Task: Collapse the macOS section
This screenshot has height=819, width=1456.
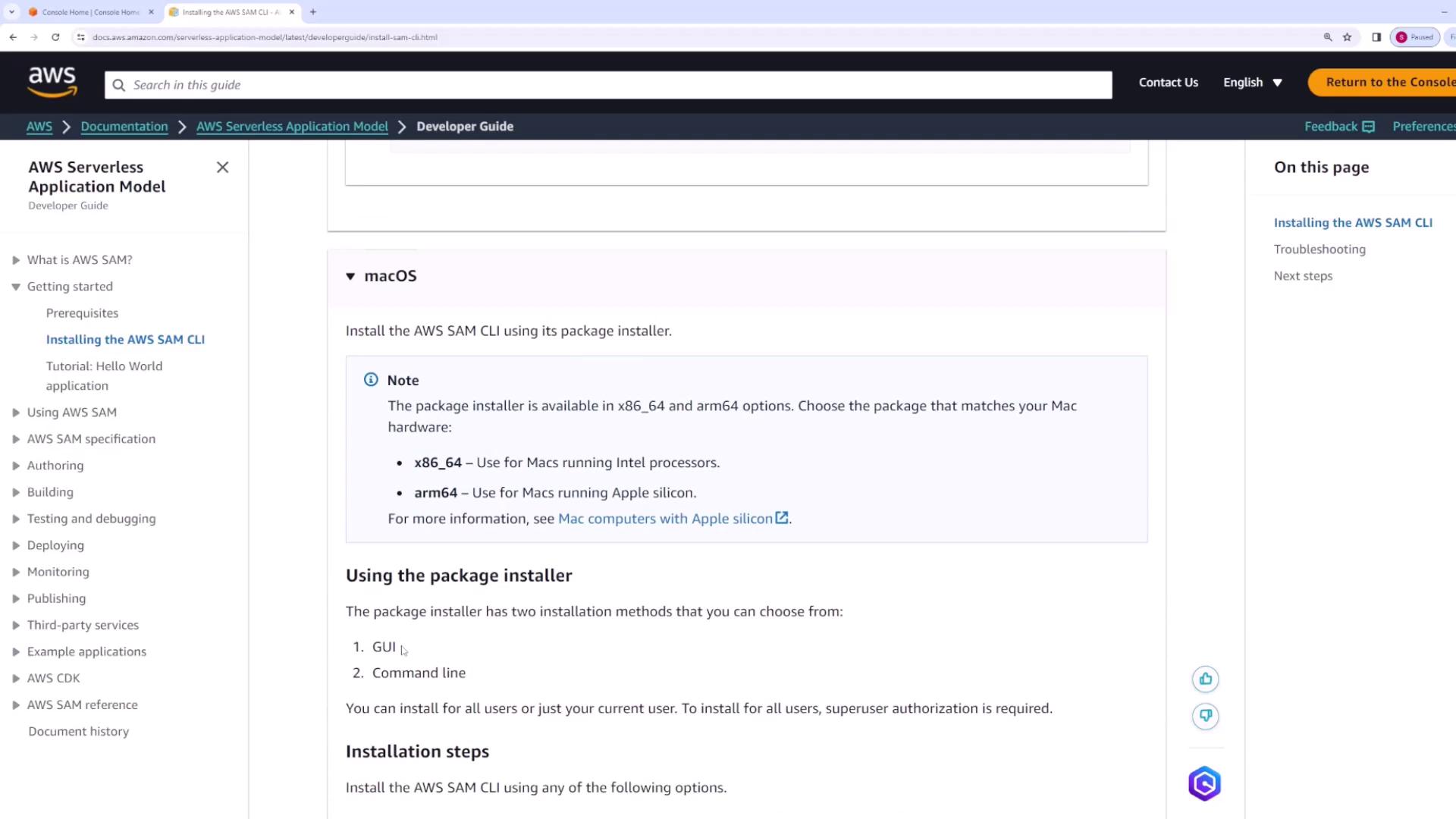Action: click(350, 276)
